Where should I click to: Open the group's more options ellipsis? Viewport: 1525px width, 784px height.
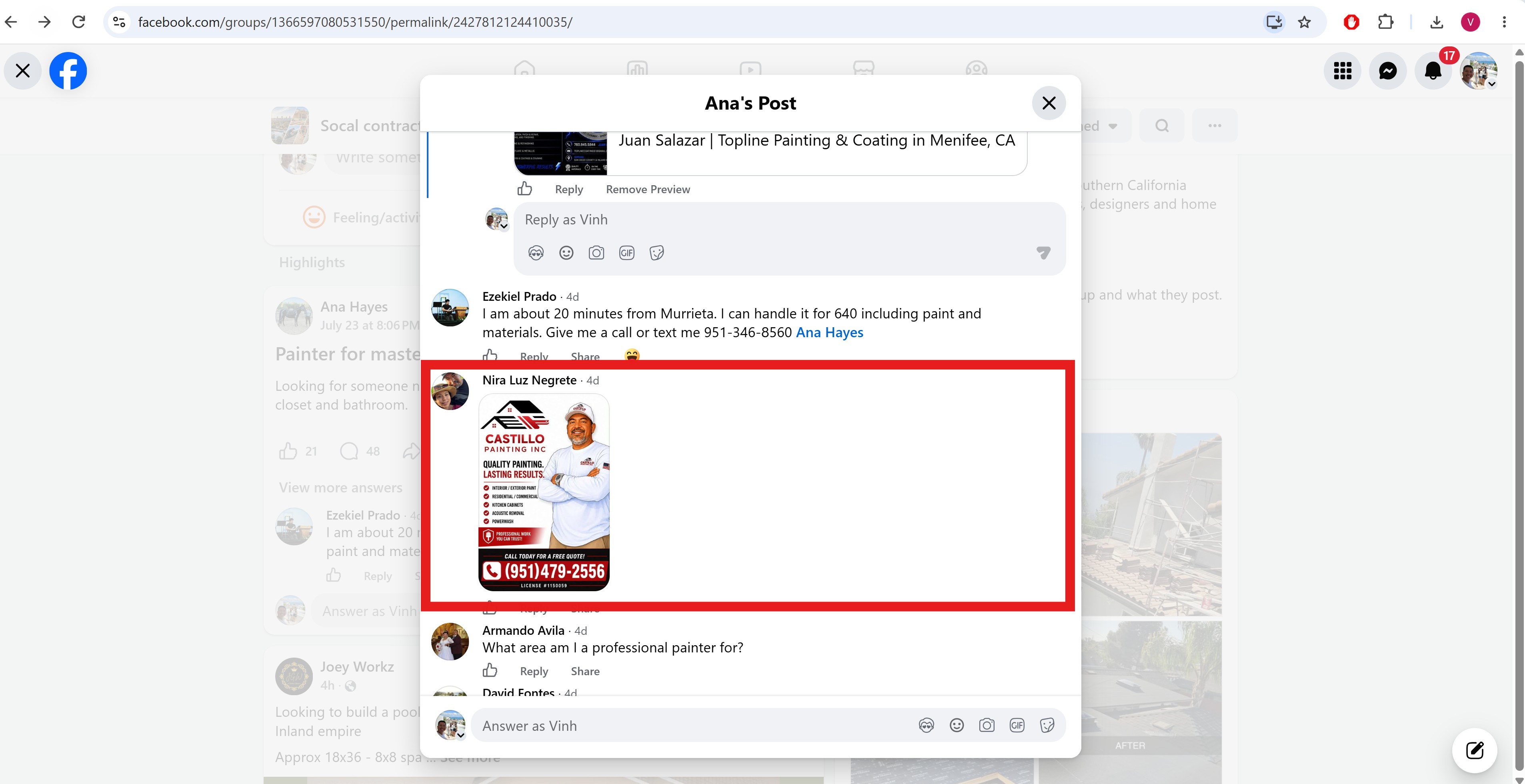(1215, 126)
